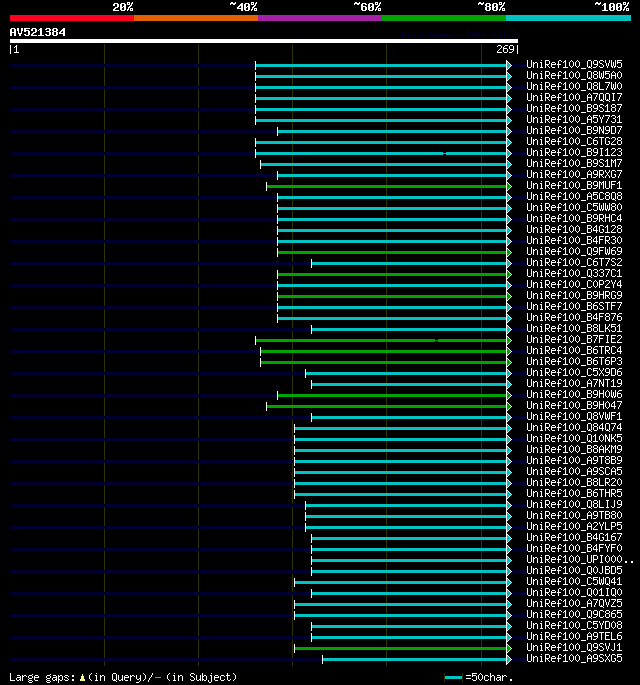
Task: Select the UniRef100_B4G128 label
Action: 574,229
